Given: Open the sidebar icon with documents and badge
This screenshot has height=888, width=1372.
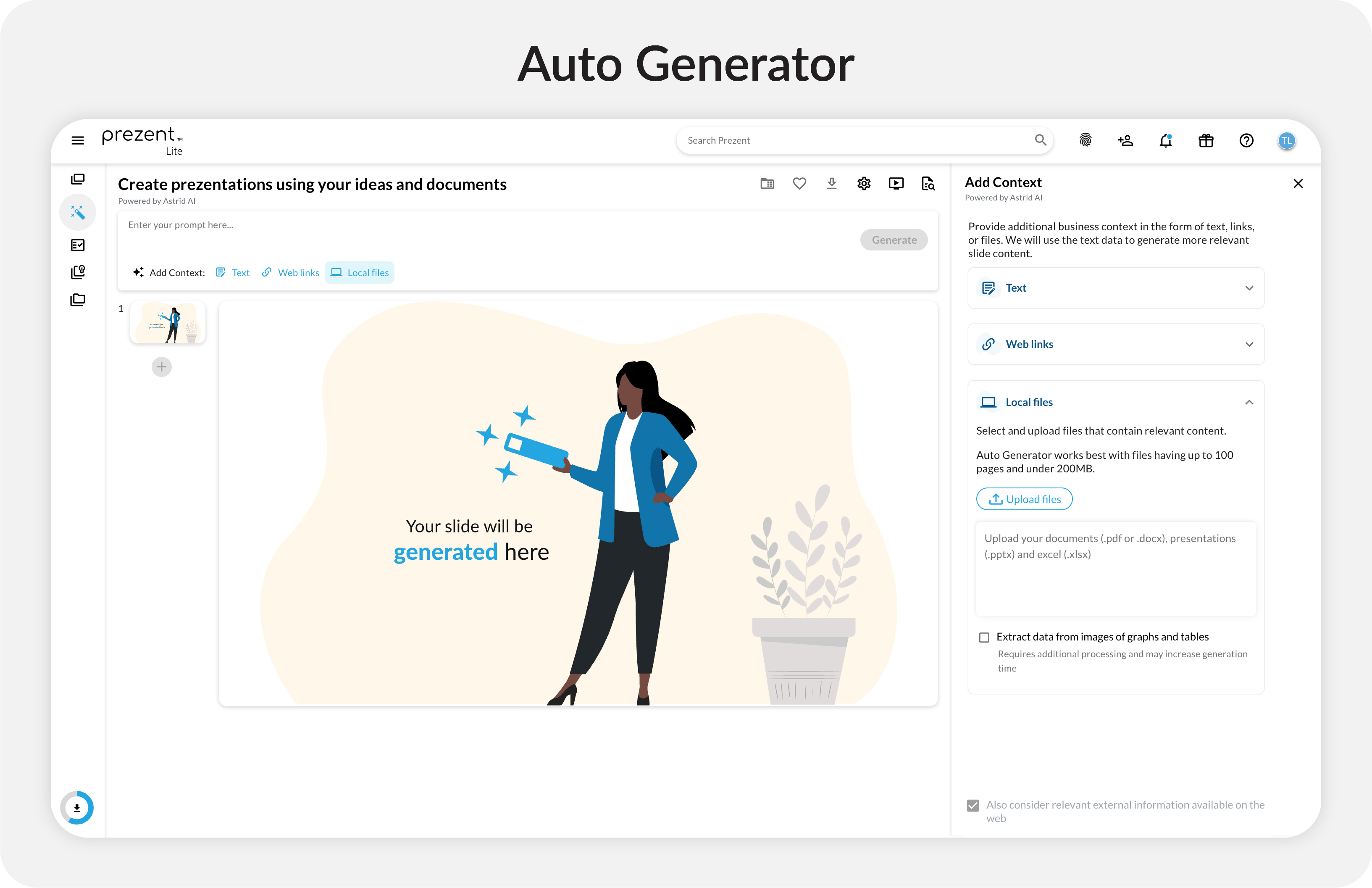Looking at the screenshot, I should 78,272.
